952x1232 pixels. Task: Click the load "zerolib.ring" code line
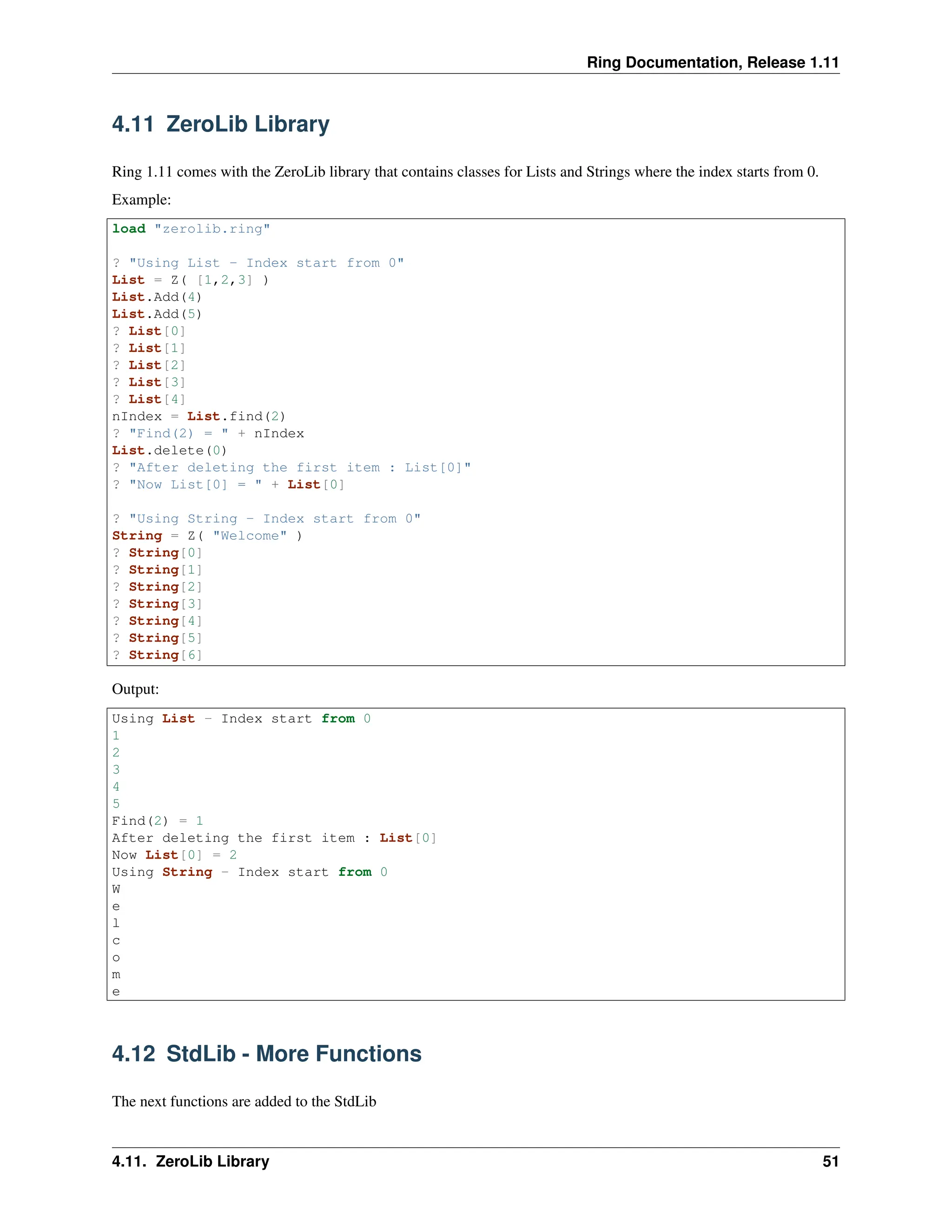coord(191,228)
